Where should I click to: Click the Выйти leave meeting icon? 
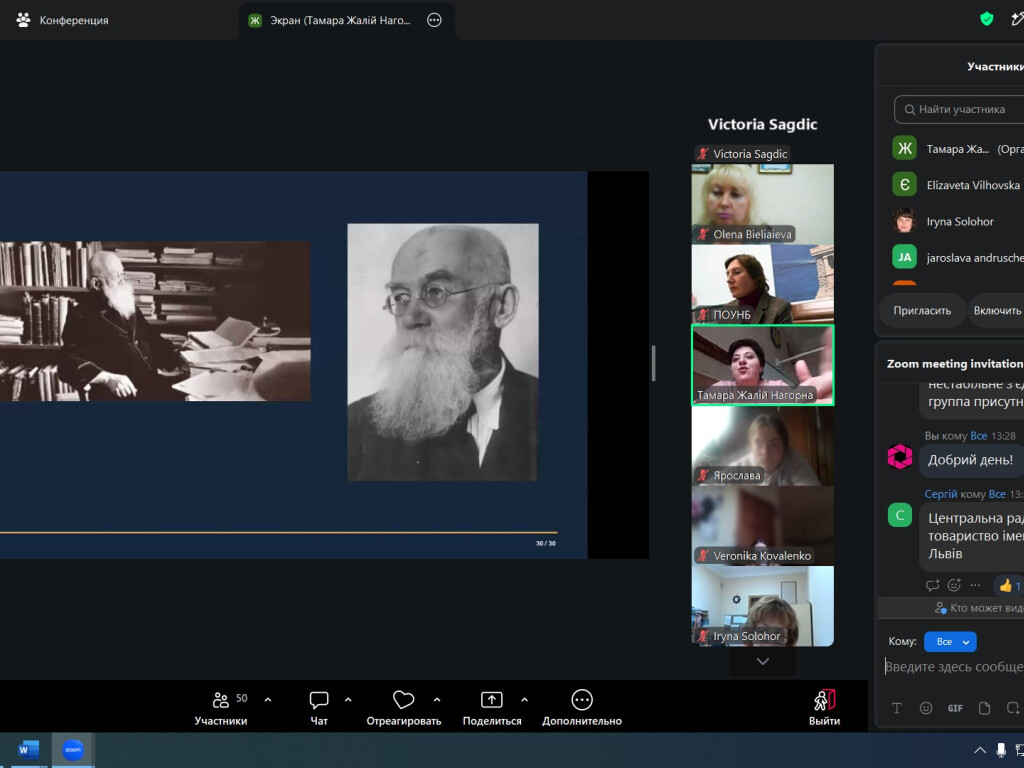pyautogui.click(x=825, y=700)
